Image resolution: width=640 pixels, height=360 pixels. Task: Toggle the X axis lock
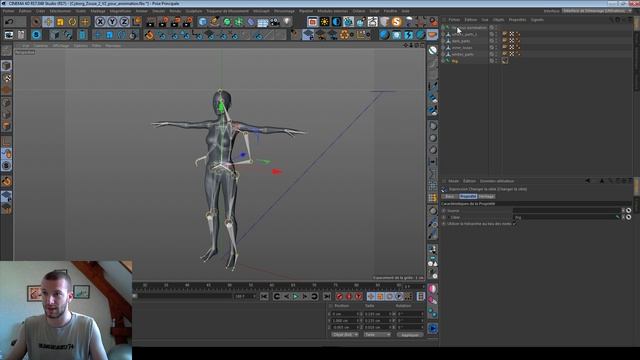coord(100,22)
